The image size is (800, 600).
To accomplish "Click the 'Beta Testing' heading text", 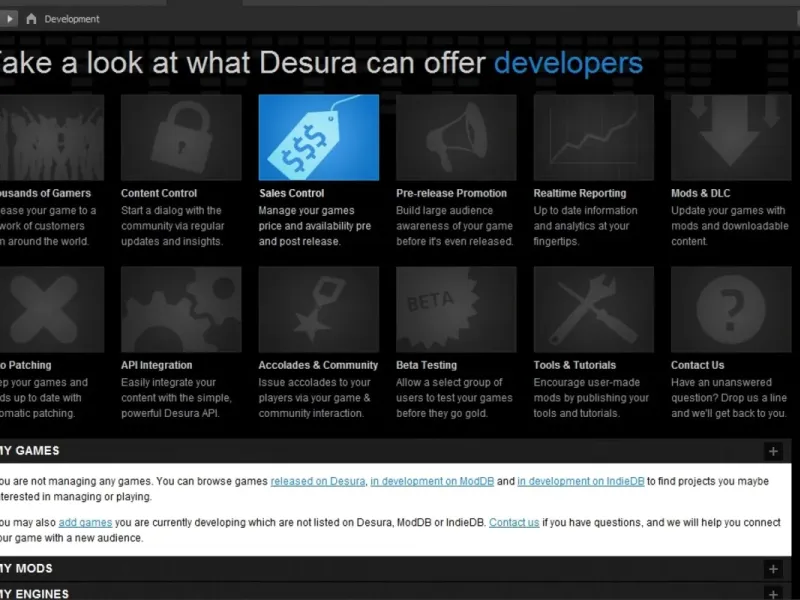I will (427, 365).
